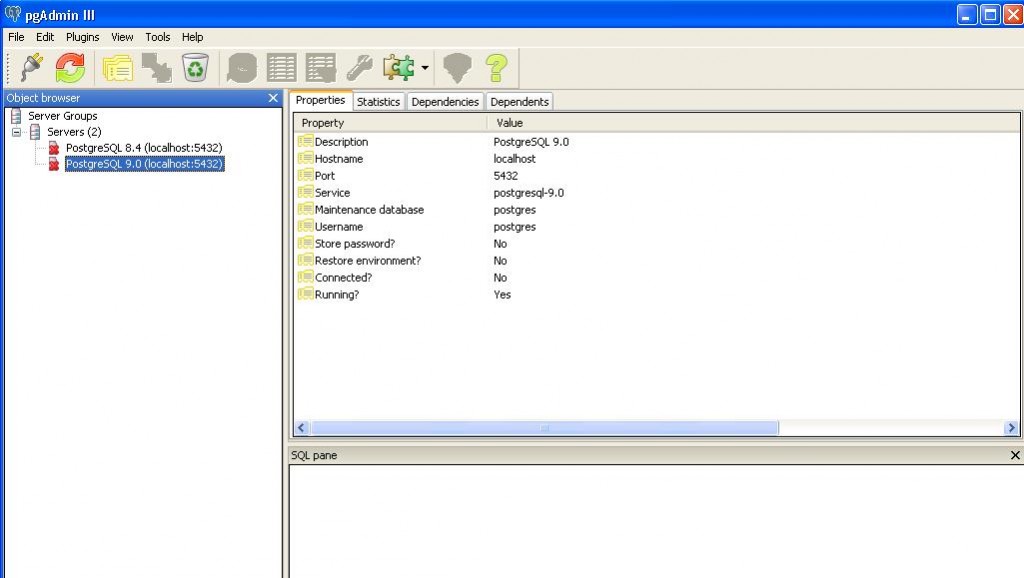Viewport: 1024px width, 578px height.
Task: Open the SQL query tool icon
Action: 242,68
